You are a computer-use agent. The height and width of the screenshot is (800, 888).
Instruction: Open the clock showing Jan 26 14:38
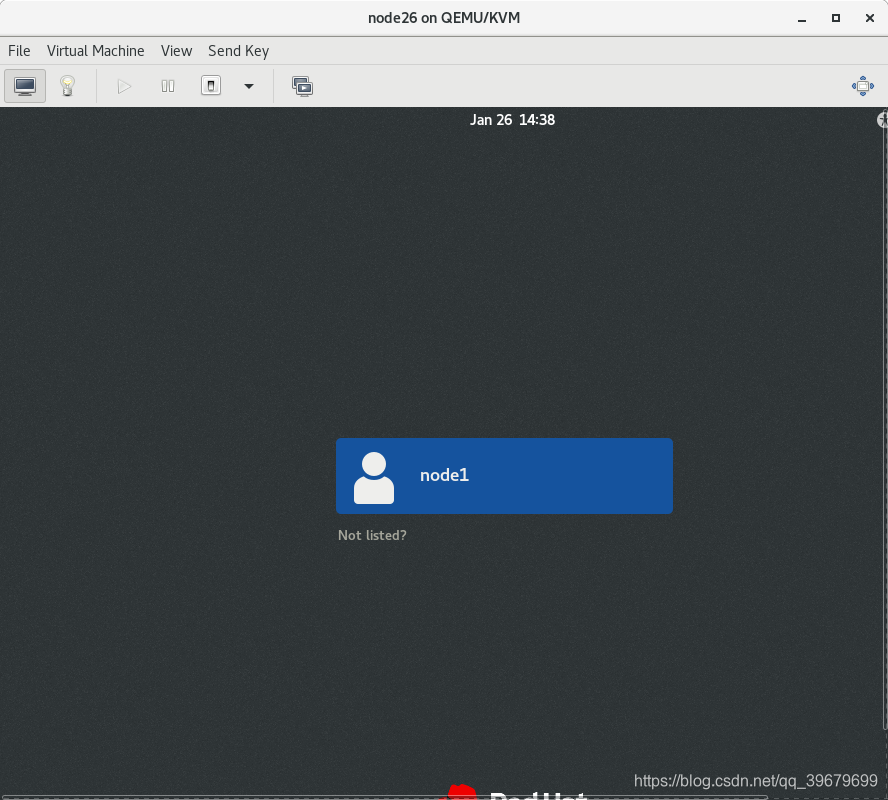pos(512,120)
